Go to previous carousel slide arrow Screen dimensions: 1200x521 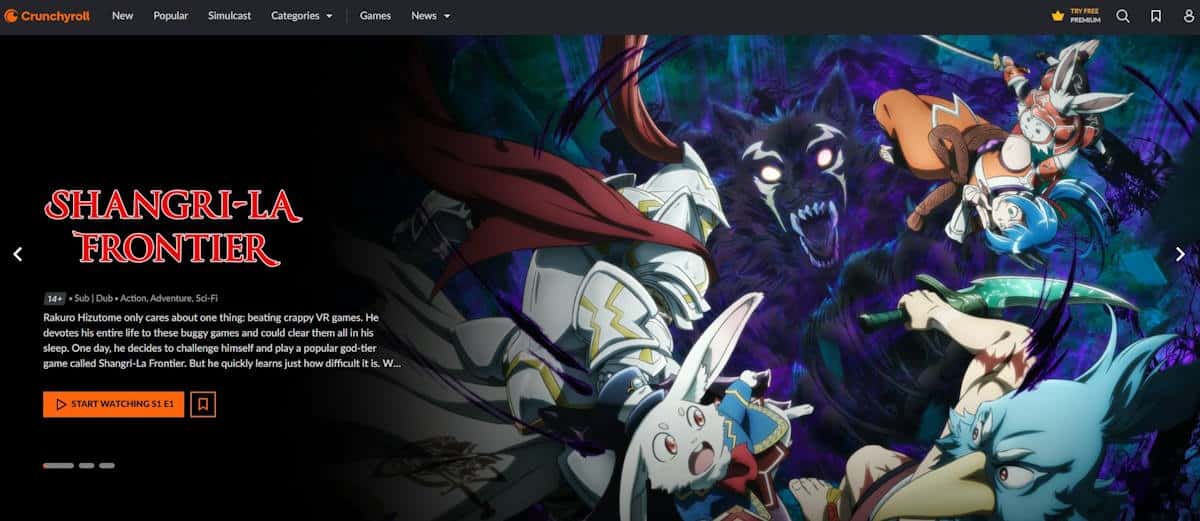17,255
